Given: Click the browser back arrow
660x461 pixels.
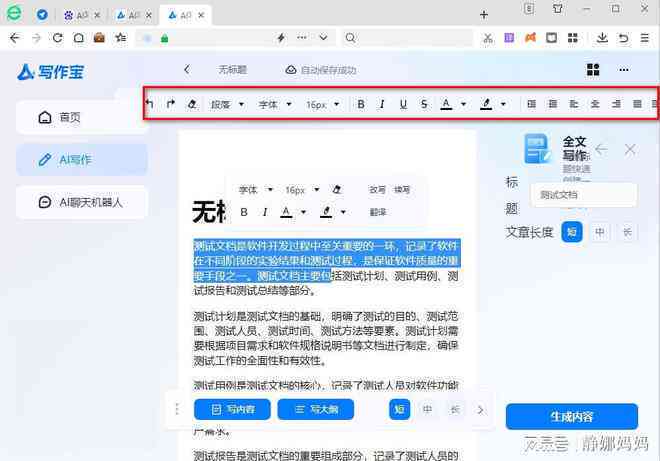Looking at the screenshot, I should click(15, 38).
